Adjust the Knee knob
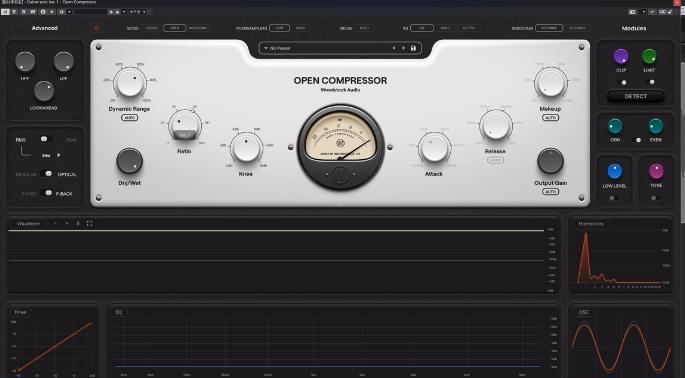Image resolution: width=685 pixels, height=378 pixels. pos(246,148)
